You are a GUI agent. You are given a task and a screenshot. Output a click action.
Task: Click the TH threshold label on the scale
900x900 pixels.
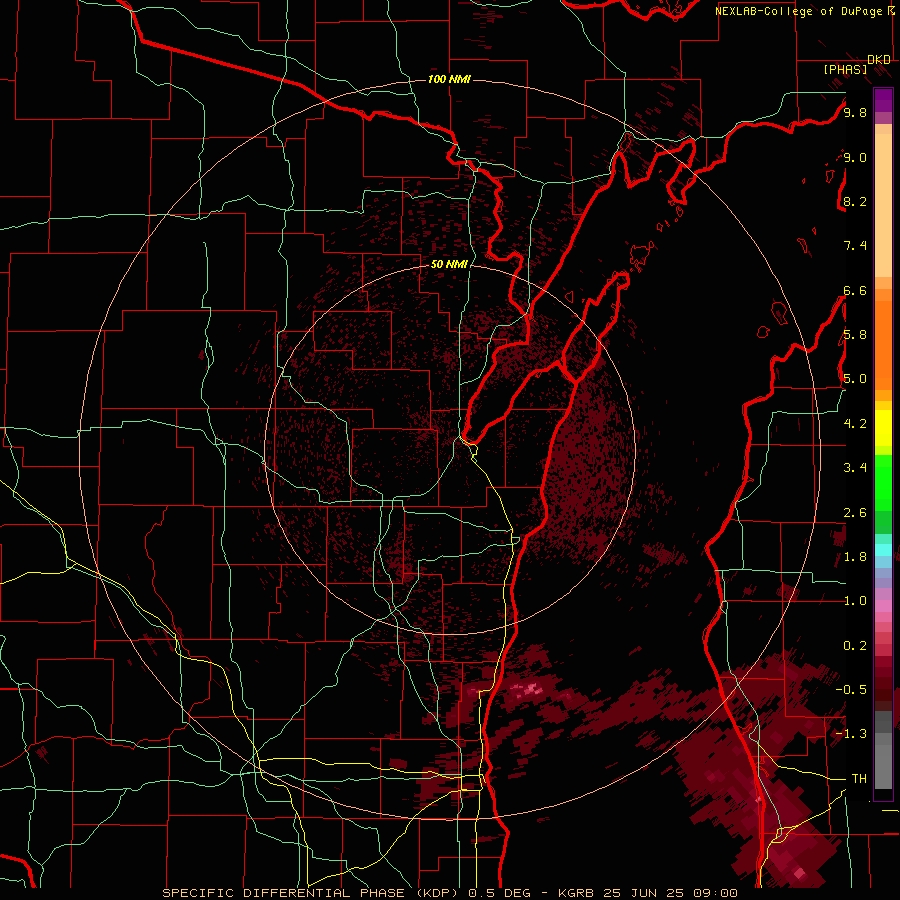859,779
